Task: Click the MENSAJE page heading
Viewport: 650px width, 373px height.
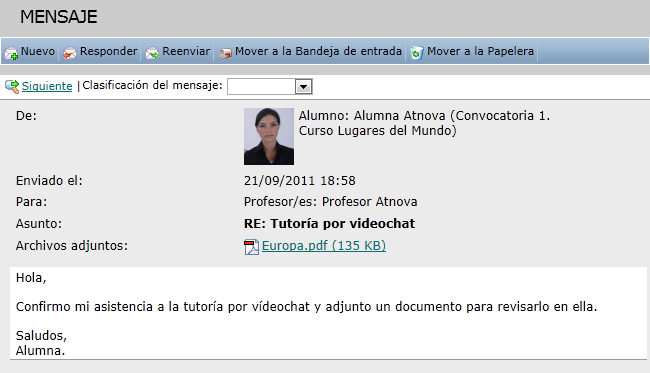Action: coord(58,17)
